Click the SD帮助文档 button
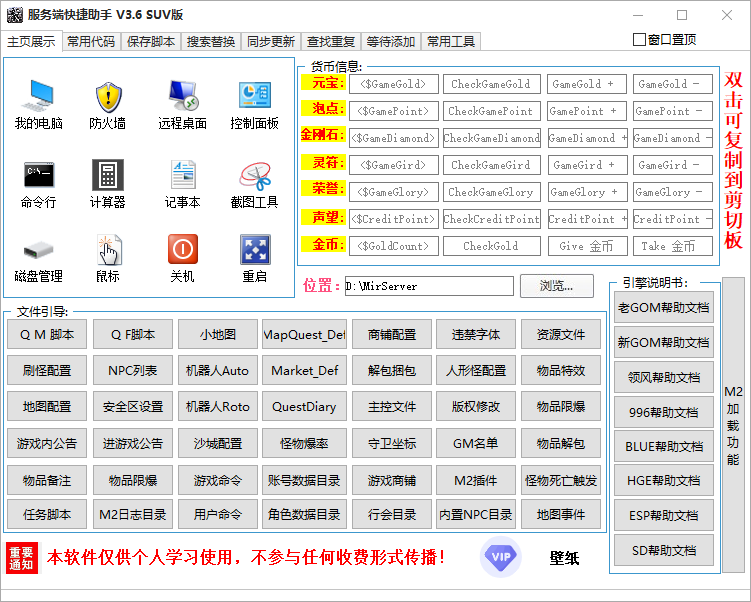Image resolution: width=751 pixels, height=602 pixels. [664, 551]
